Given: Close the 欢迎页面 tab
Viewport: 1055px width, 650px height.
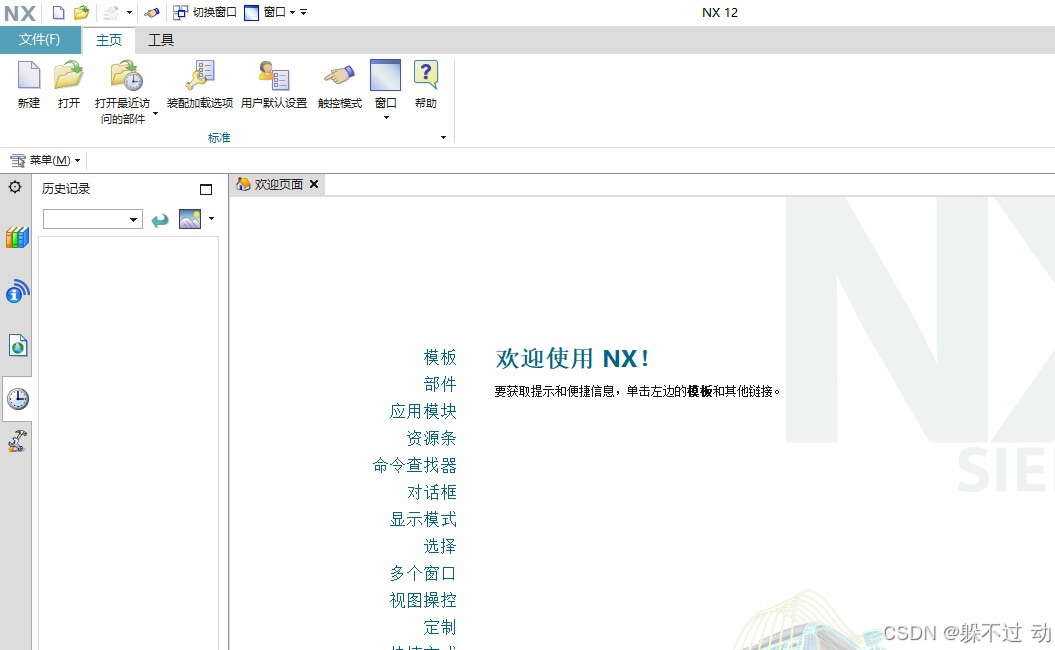Looking at the screenshot, I should (314, 184).
